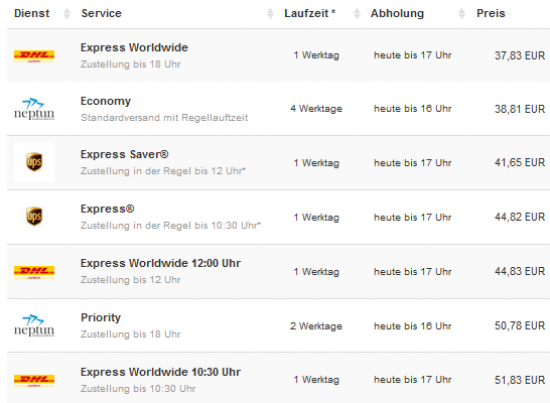Select the Express Worldwide service name
The height and width of the screenshot is (403, 550).
pyautogui.click(x=134, y=47)
